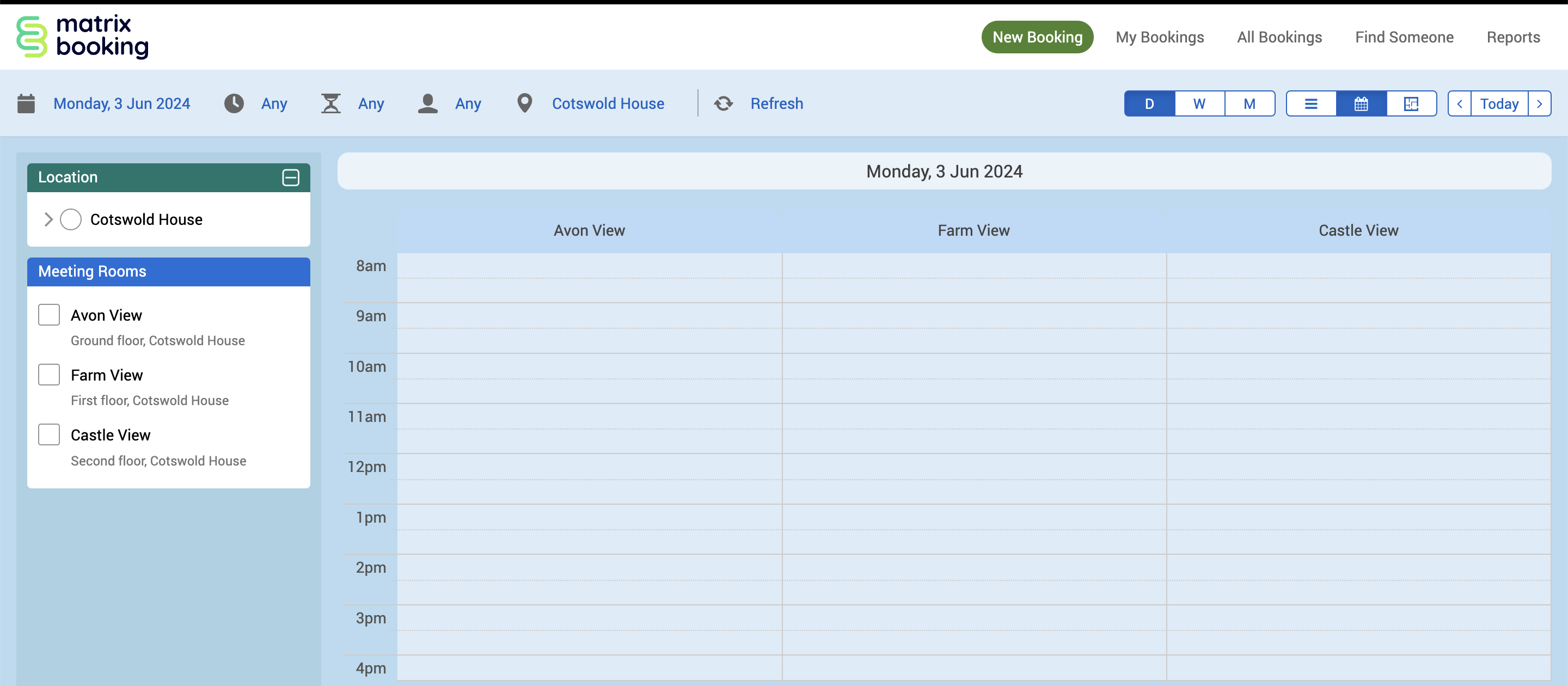1568x686 pixels.
Task: Click the map pin location icon
Action: click(524, 103)
